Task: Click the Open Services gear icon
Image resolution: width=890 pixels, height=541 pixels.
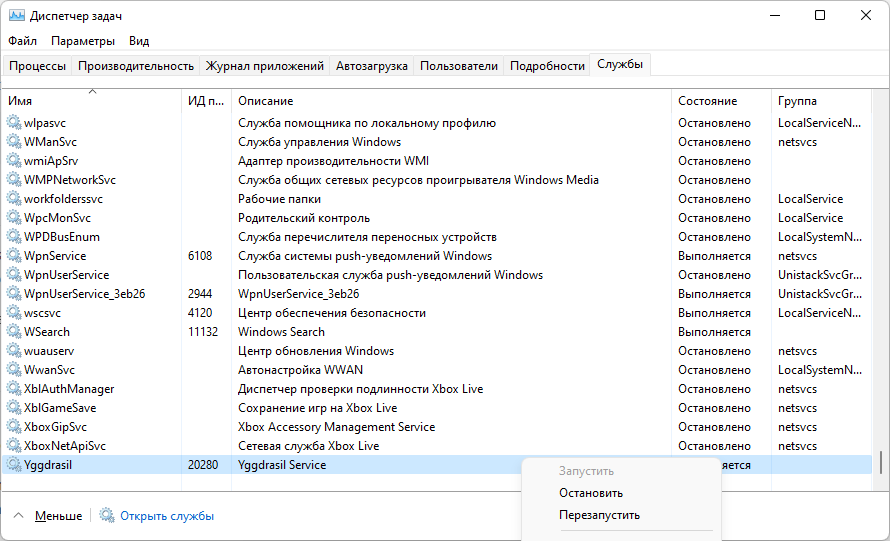Action: click(x=107, y=516)
